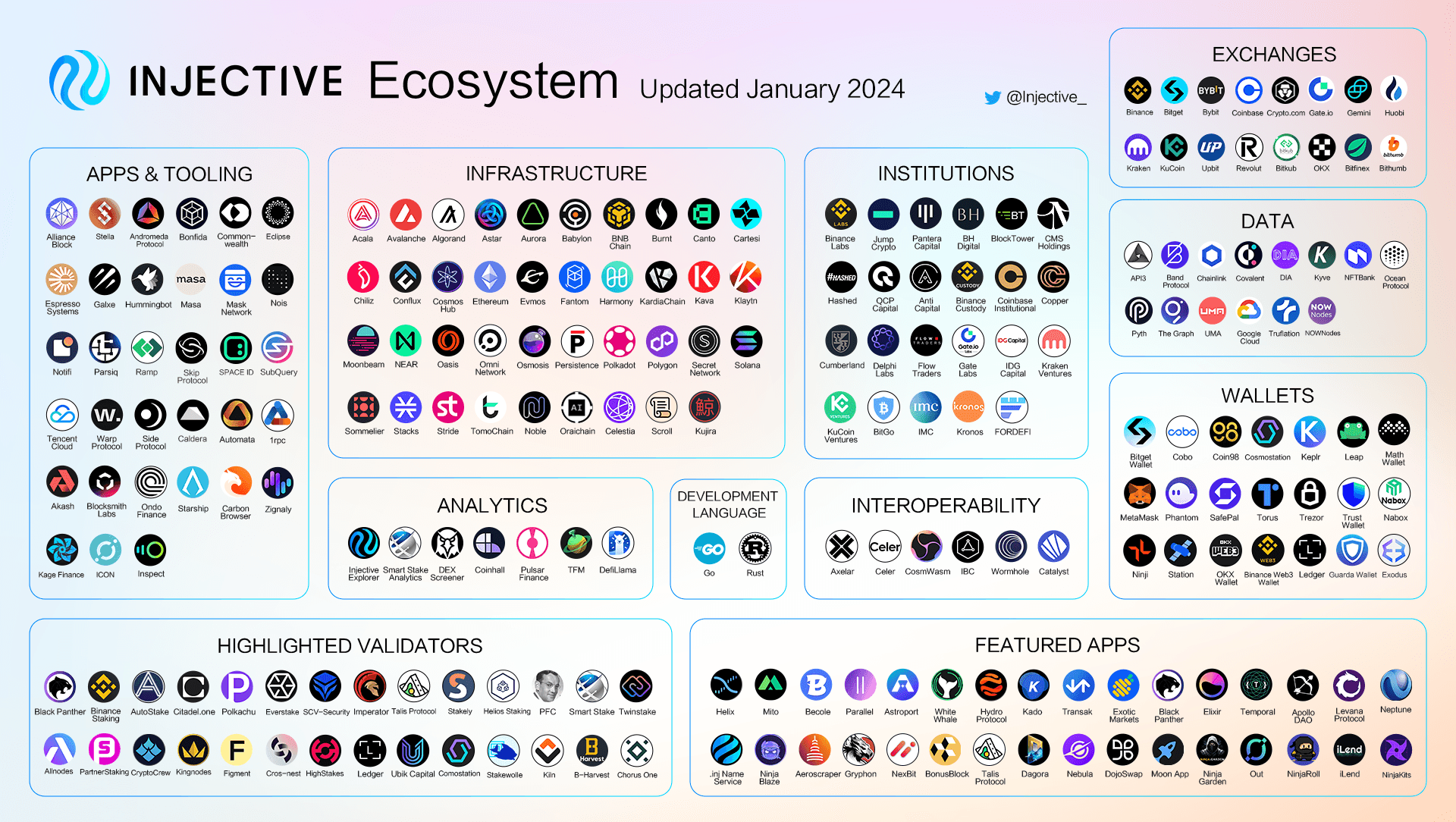Viewport: 1456px width, 822px height.
Task: Click the Injective Explorer icon
Action: 363,544
